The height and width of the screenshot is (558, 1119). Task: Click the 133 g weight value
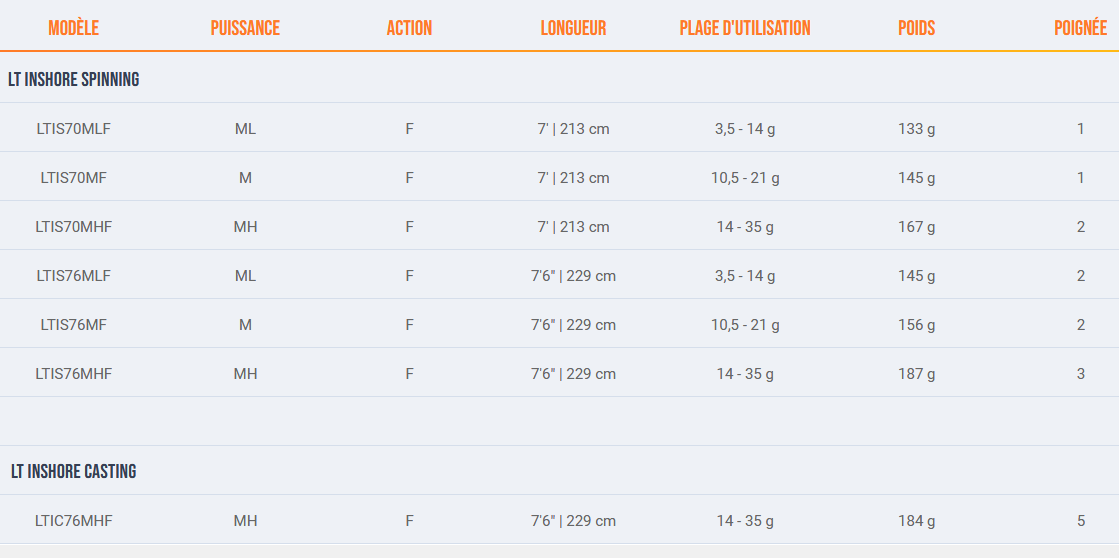tap(916, 129)
